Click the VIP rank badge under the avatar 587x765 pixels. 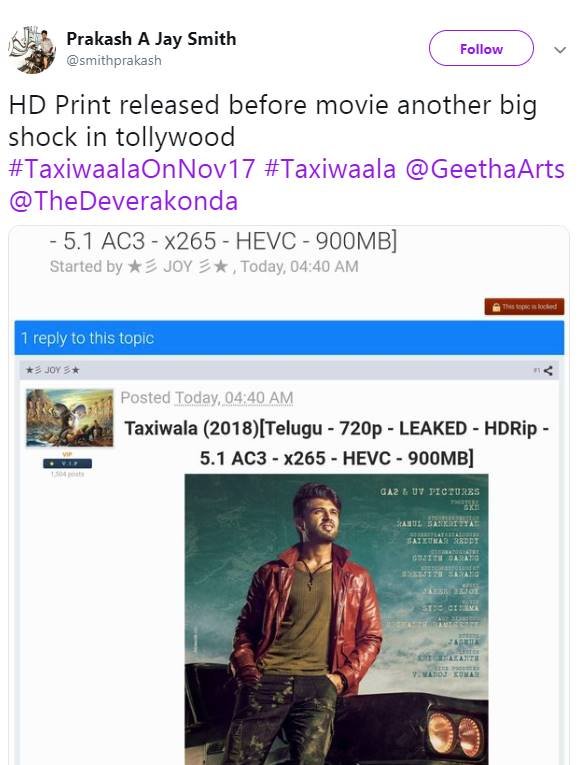[67, 463]
